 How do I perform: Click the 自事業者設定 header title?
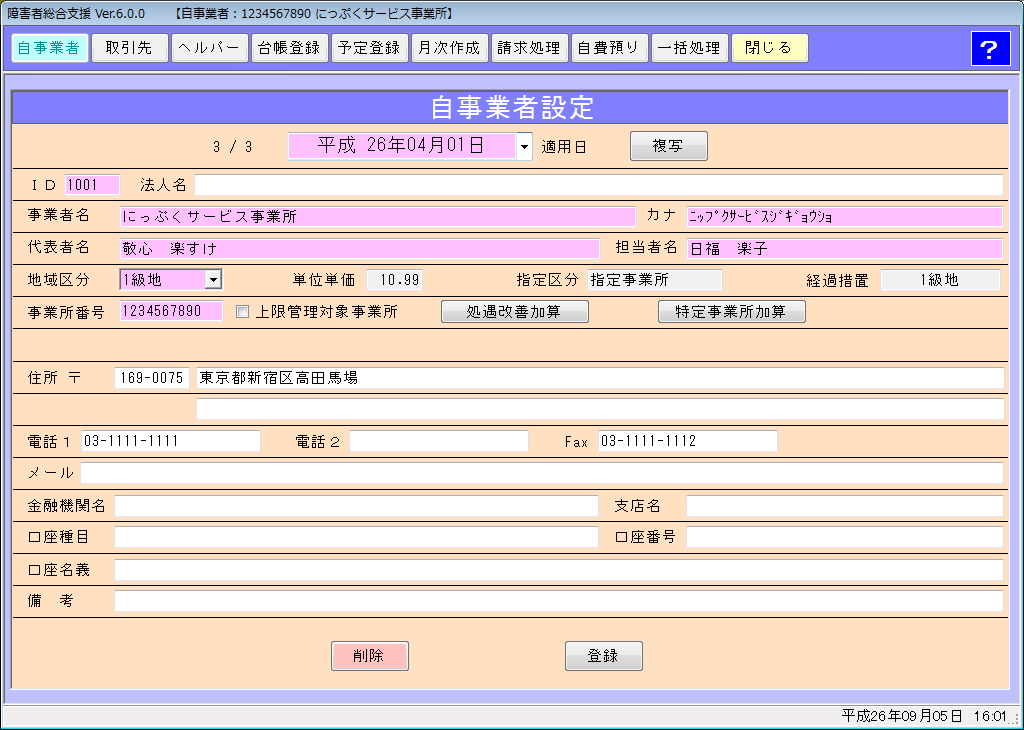tap(512, 108)
